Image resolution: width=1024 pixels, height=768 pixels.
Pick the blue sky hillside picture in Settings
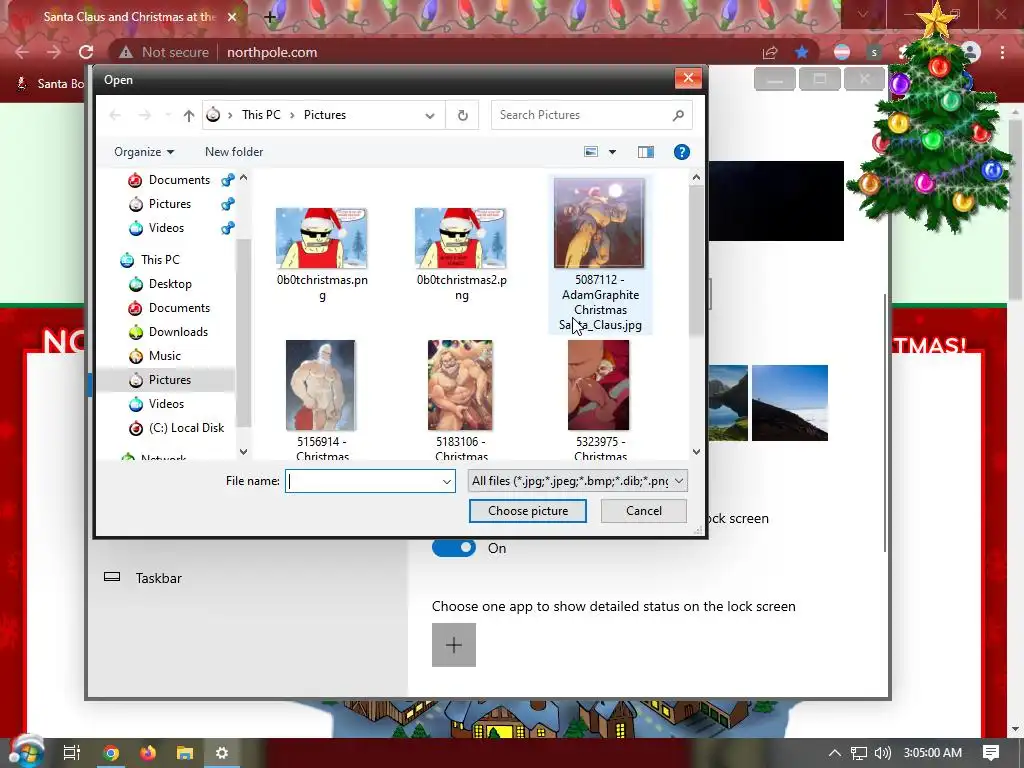[x=790, y=403]
